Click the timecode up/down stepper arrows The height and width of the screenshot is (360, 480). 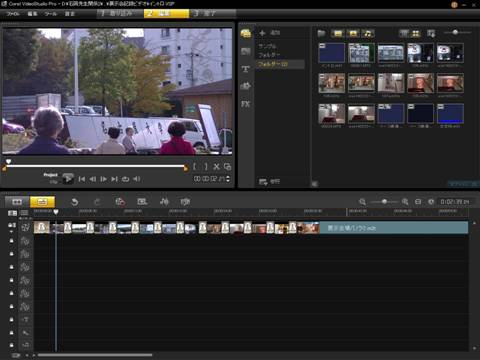228,179
